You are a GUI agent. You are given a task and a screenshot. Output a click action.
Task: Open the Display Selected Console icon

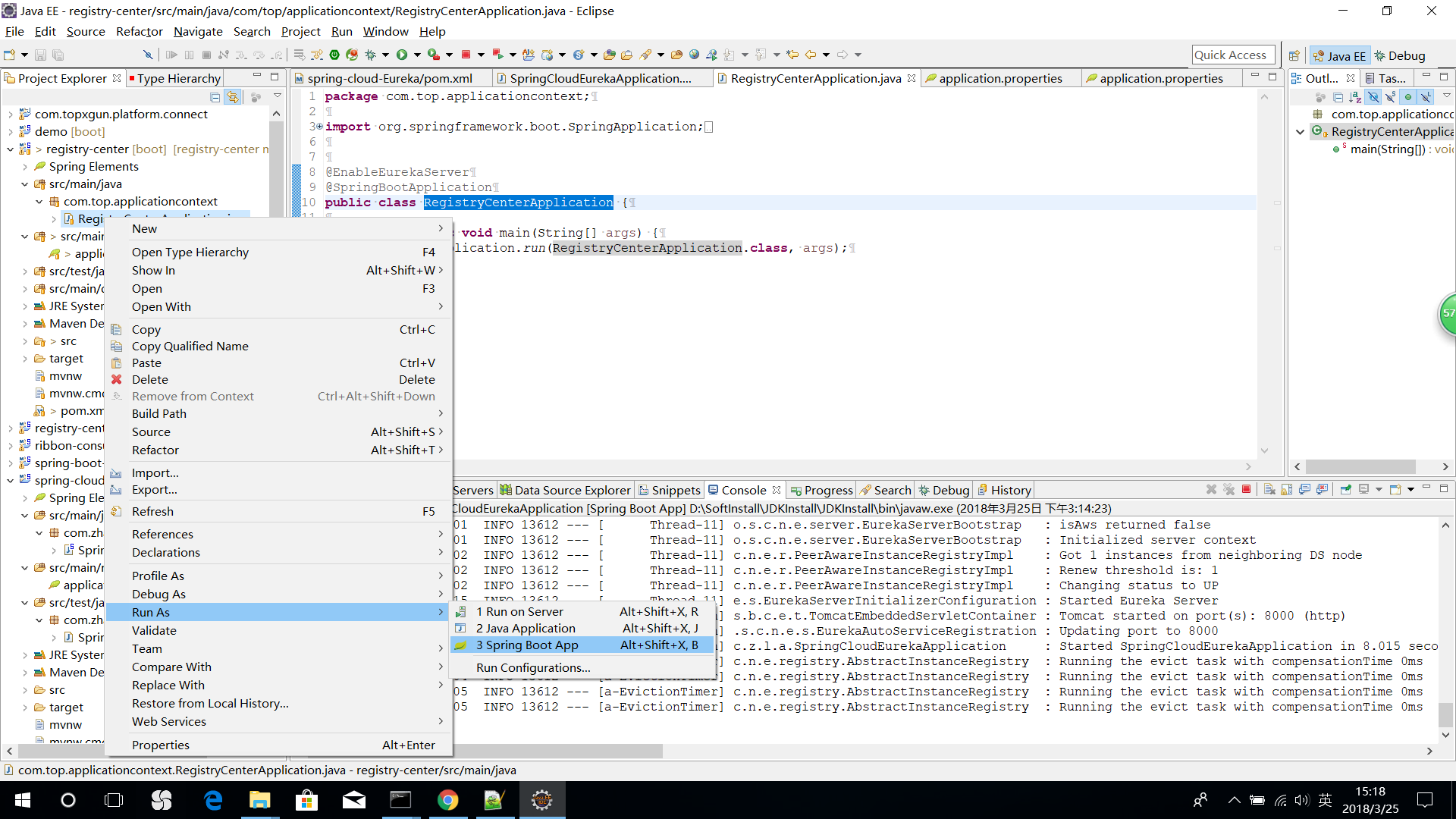pyautogui.click(x=1364, y=489)
